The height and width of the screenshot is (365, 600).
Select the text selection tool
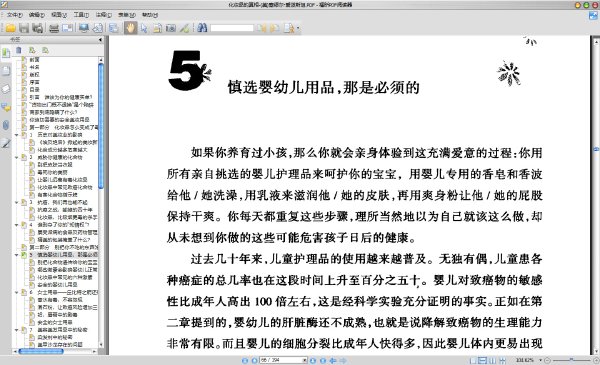pyautogui.click(x=157, y=28)
